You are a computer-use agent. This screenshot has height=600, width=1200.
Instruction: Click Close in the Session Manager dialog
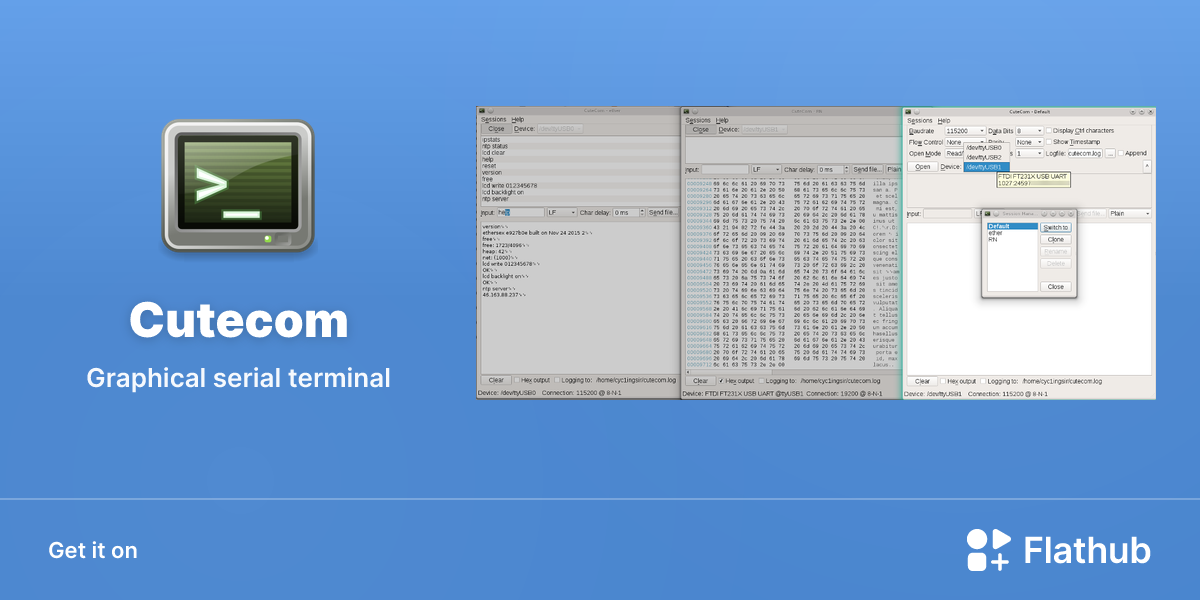tap(1056, 287)
